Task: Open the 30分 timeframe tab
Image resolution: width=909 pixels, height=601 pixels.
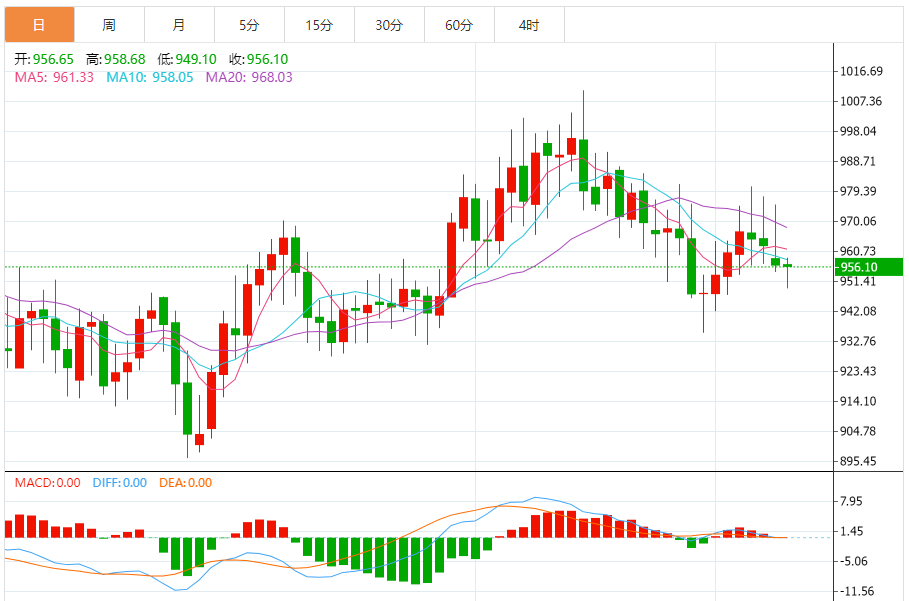Action: [390, 25]
